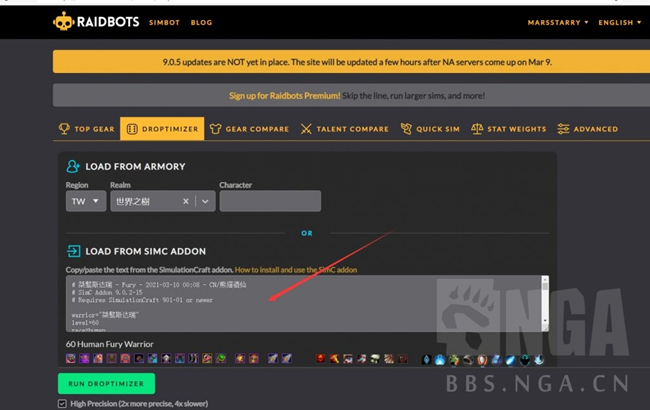Click the third soulbind icon, green
The image size is (650, 410).
pyautogui.click(x=454, y=360)
